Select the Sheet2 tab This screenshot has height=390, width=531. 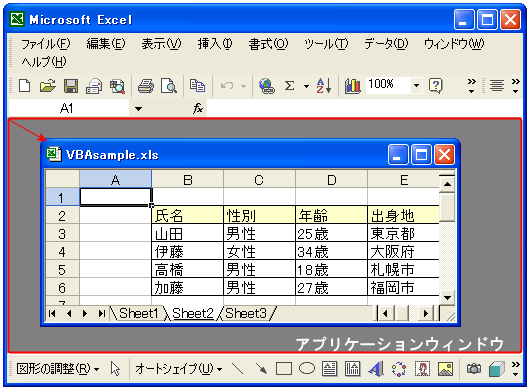pyautogui.click(x=193, y=313)
